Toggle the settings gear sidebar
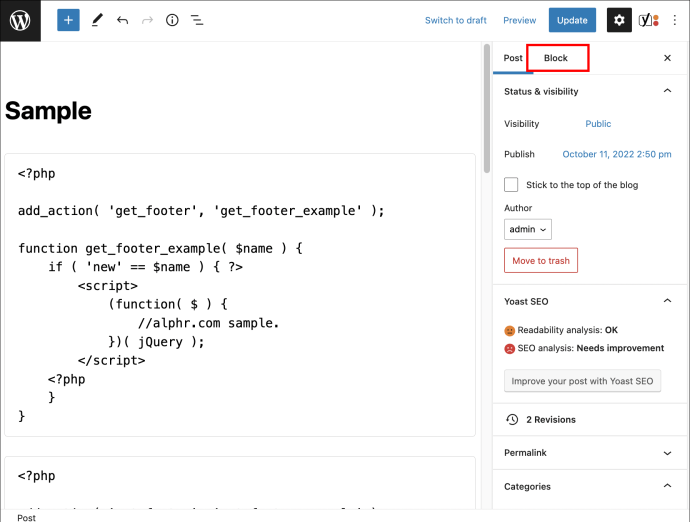The image size is (690, 522). click(x=619, y=20)
